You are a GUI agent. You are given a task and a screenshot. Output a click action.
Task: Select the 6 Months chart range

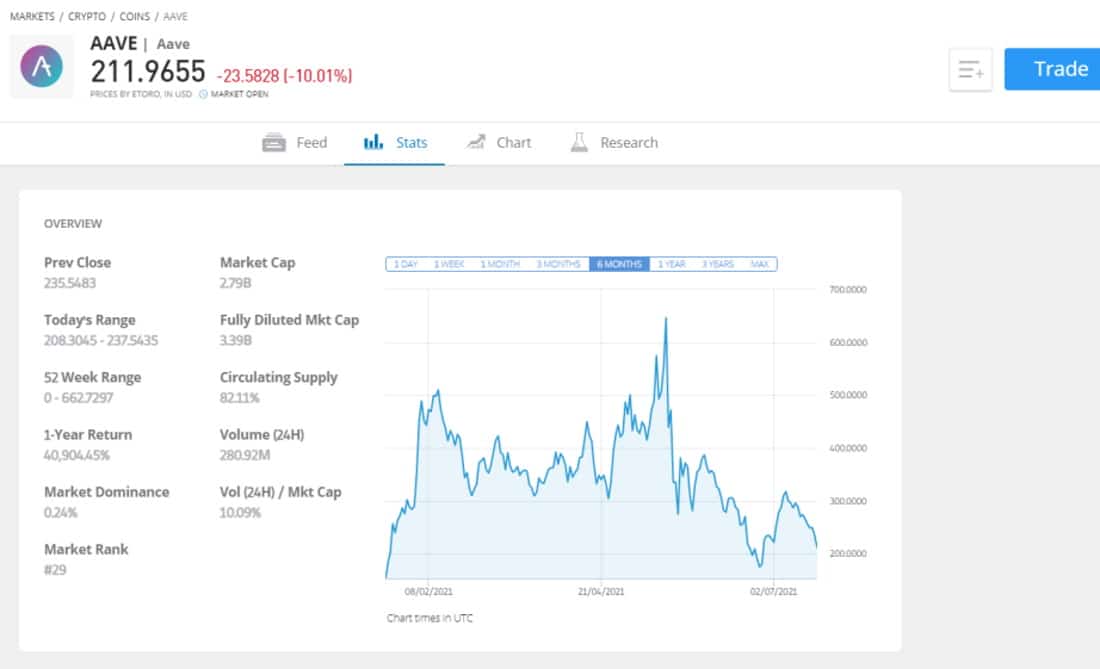click(x=619, y=264)
